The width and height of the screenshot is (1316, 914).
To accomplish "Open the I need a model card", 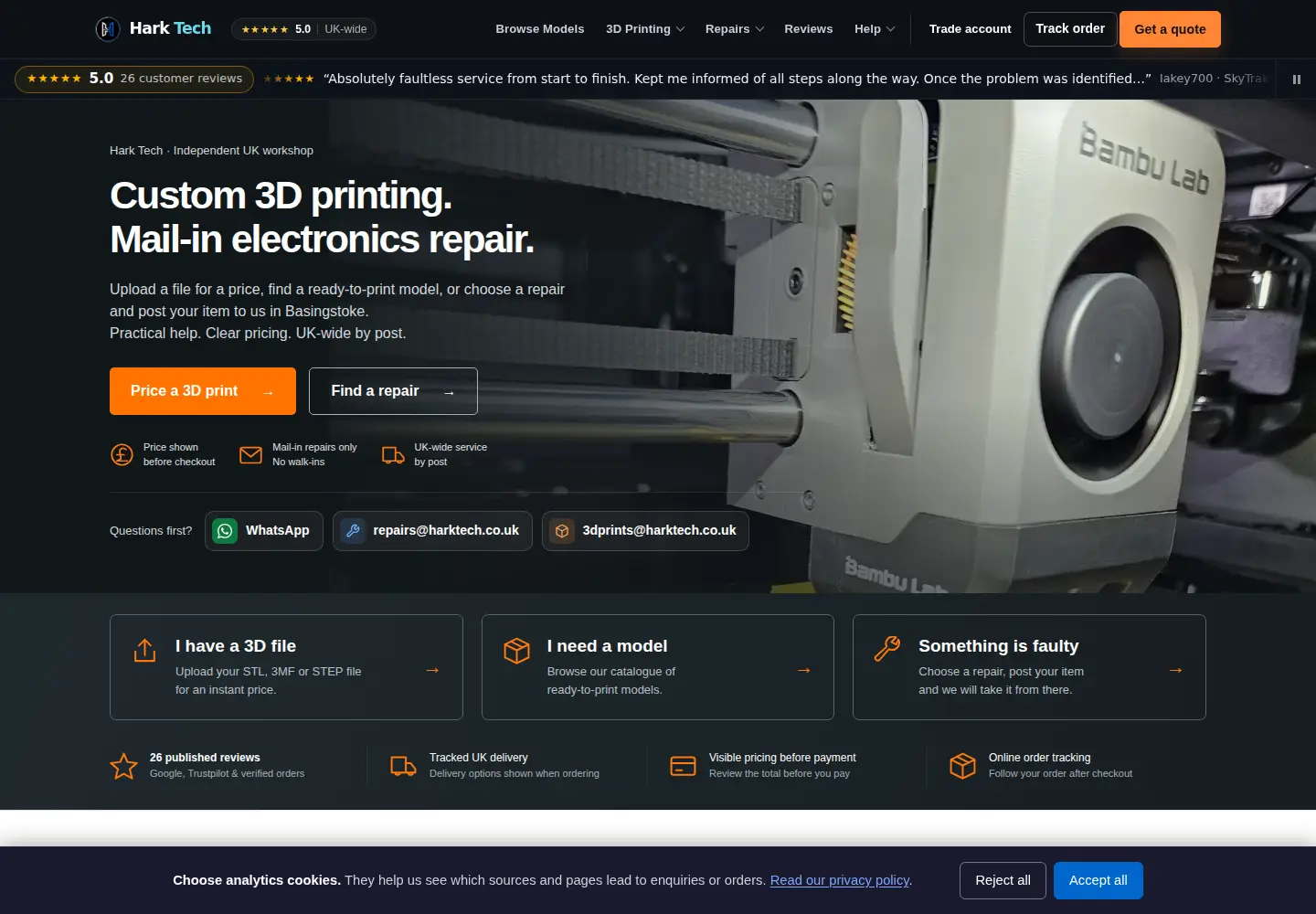I will click(658, 667).
